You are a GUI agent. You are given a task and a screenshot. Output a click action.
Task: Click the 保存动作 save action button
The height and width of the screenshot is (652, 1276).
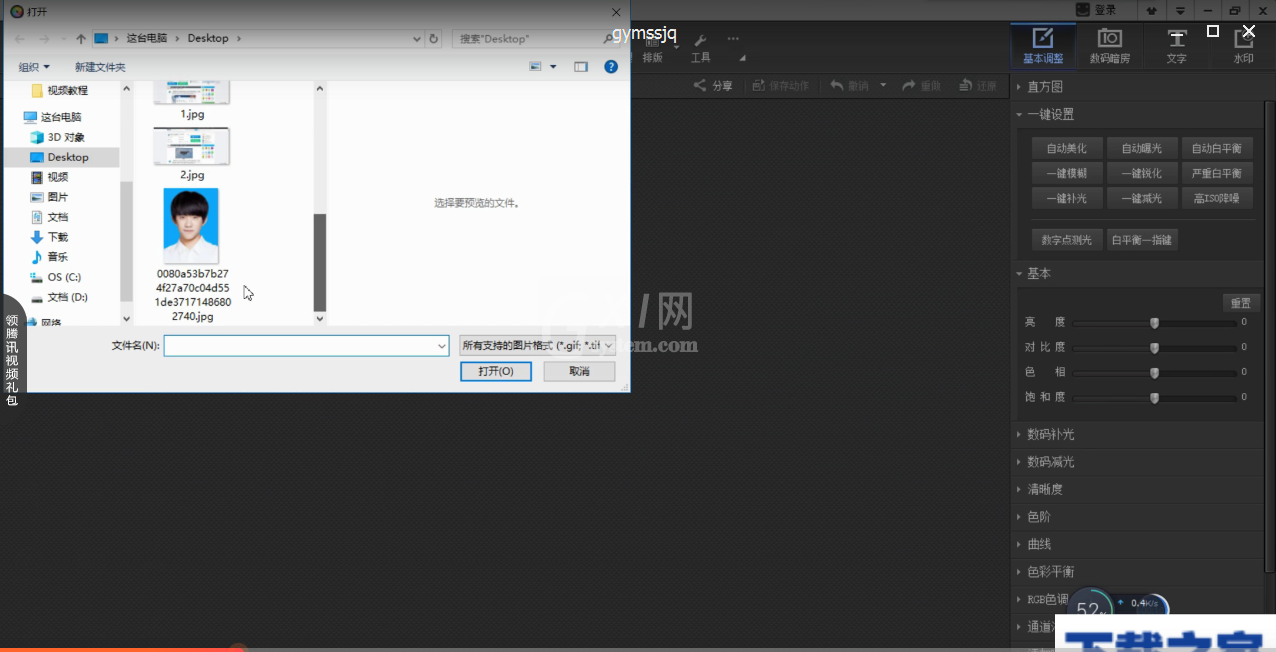tap(780, 86)
